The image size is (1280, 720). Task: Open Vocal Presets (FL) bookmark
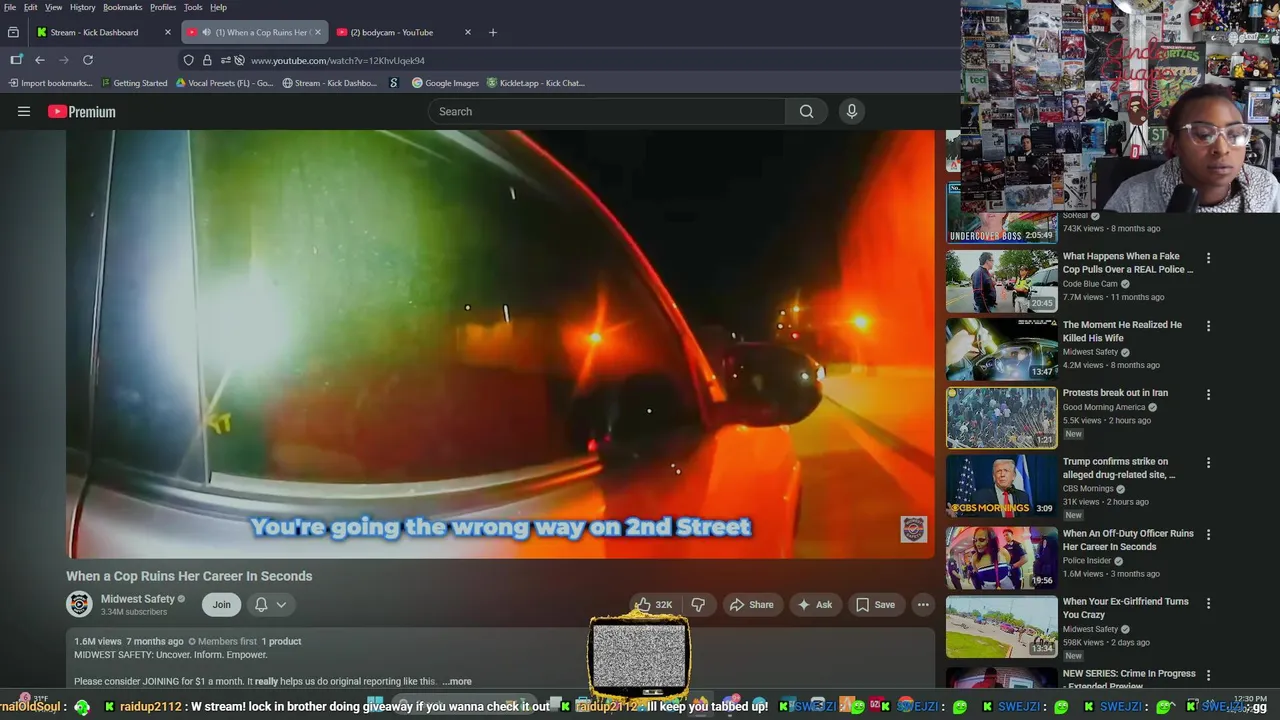click(x=224, y=83)
